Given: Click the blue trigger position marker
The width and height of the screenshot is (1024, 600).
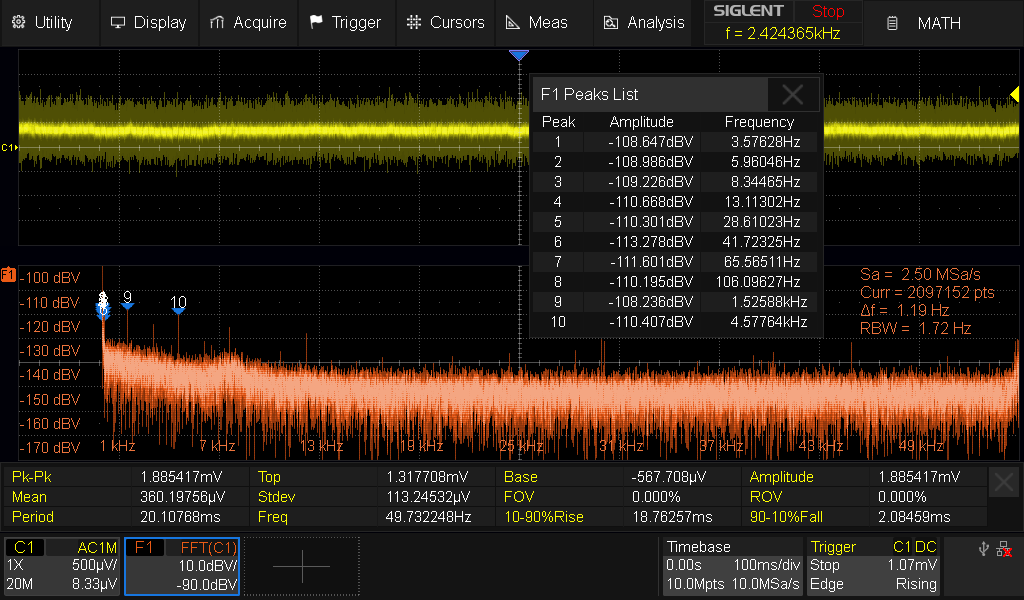Looking at the screenshot, I should coord(518,56).
